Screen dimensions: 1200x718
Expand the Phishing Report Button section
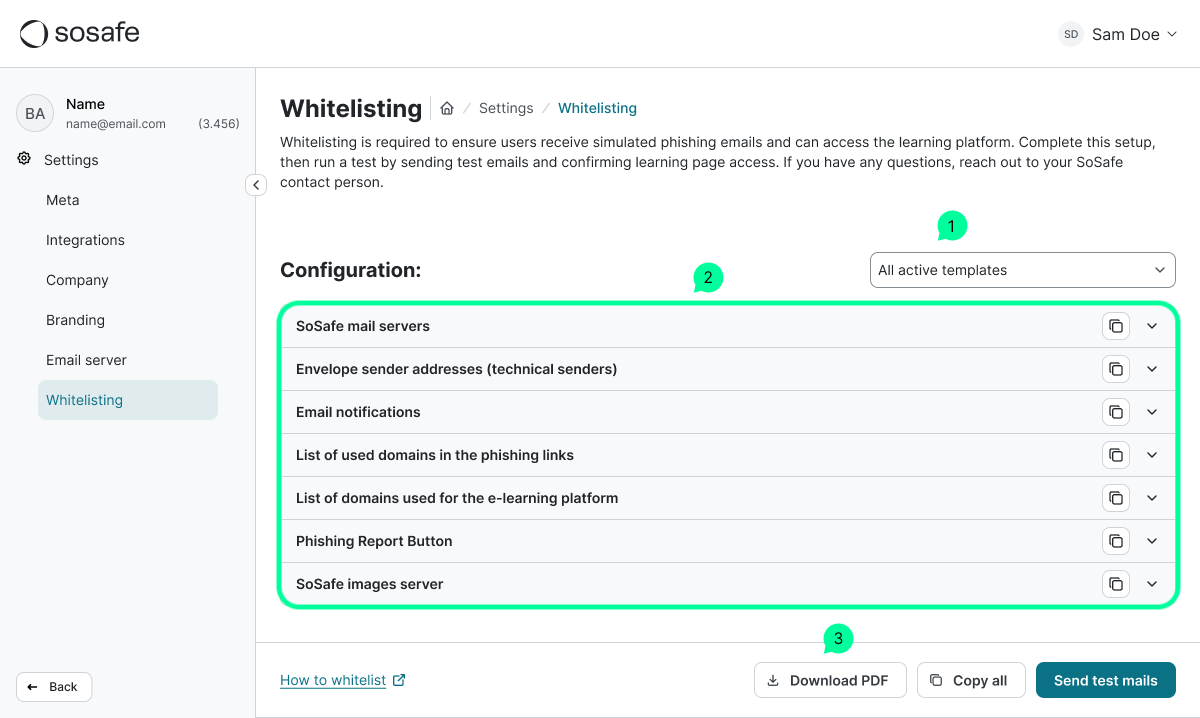[1152, 540]
